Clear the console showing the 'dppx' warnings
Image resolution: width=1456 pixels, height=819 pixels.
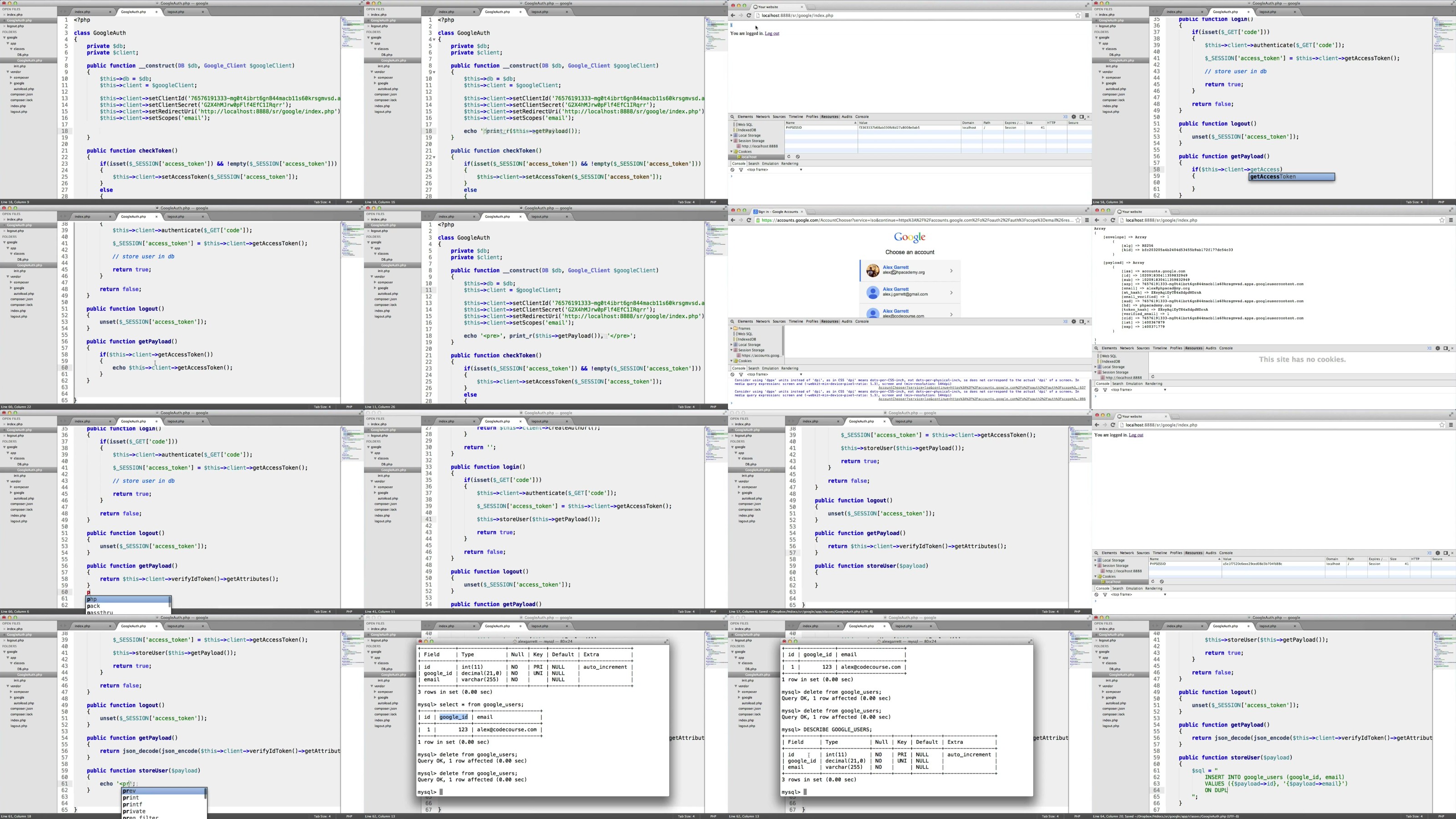click(x=733, y=375)
